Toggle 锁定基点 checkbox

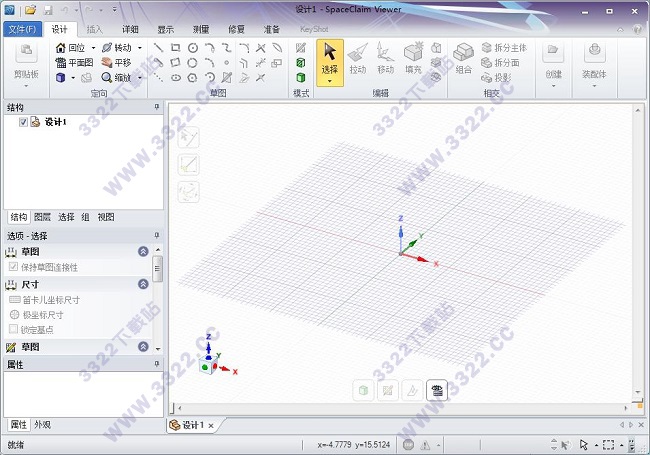(x=13, y=329)
